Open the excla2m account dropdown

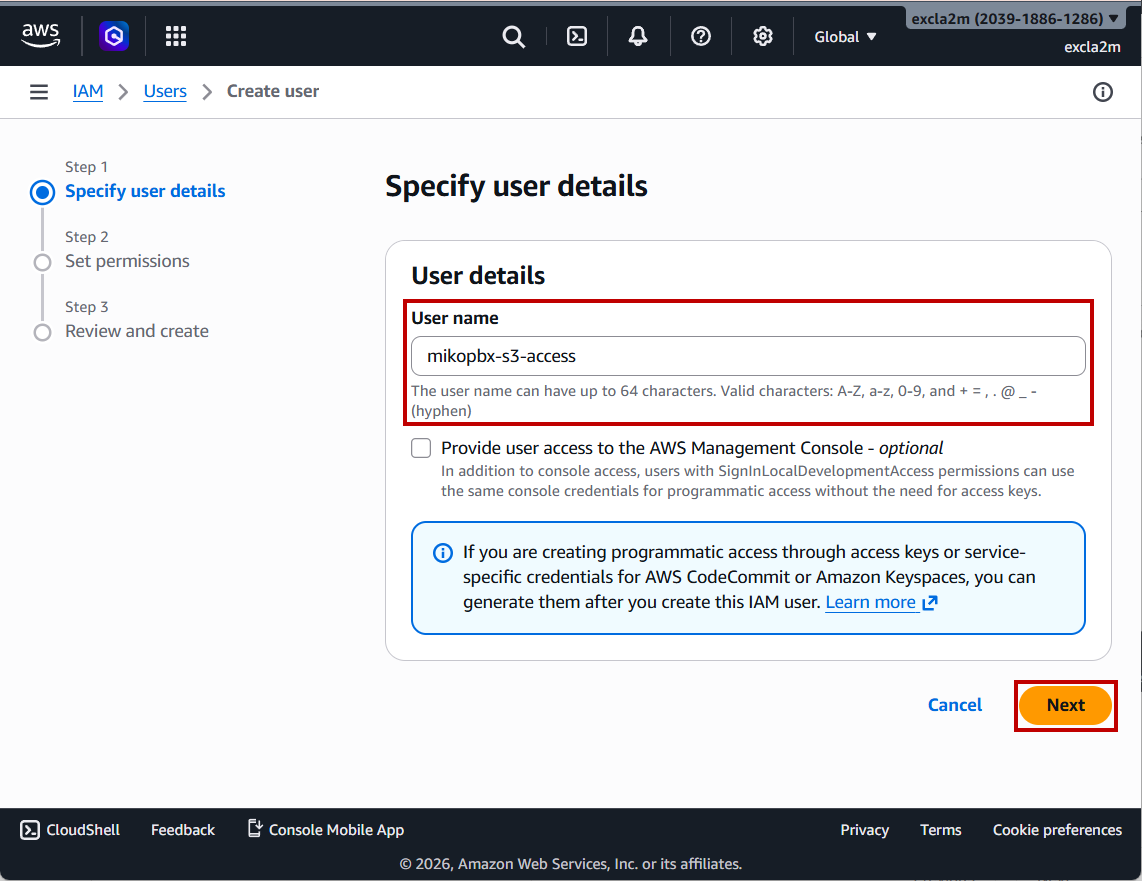[1014, 19]
